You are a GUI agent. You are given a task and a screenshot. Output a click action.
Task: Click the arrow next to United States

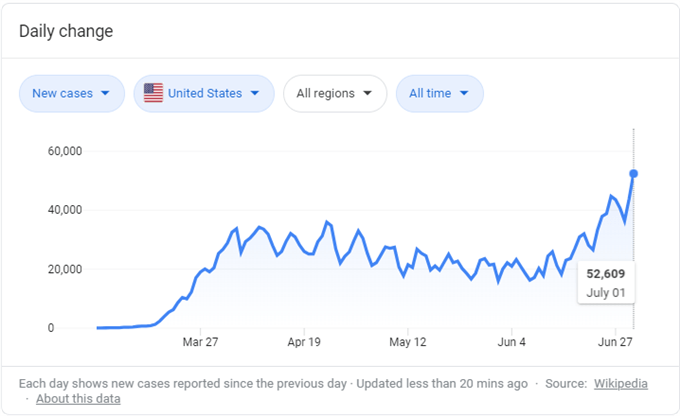(x=255, y=93)
